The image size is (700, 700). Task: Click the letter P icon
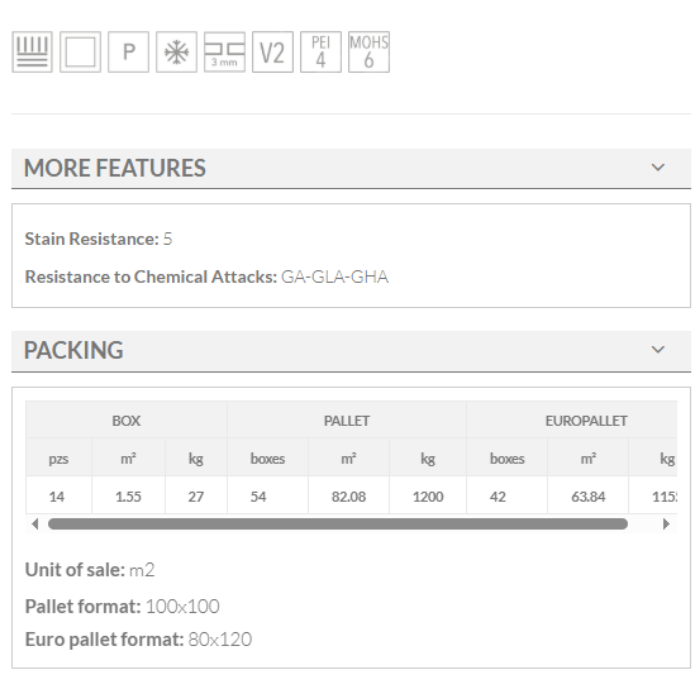(128, 53)
